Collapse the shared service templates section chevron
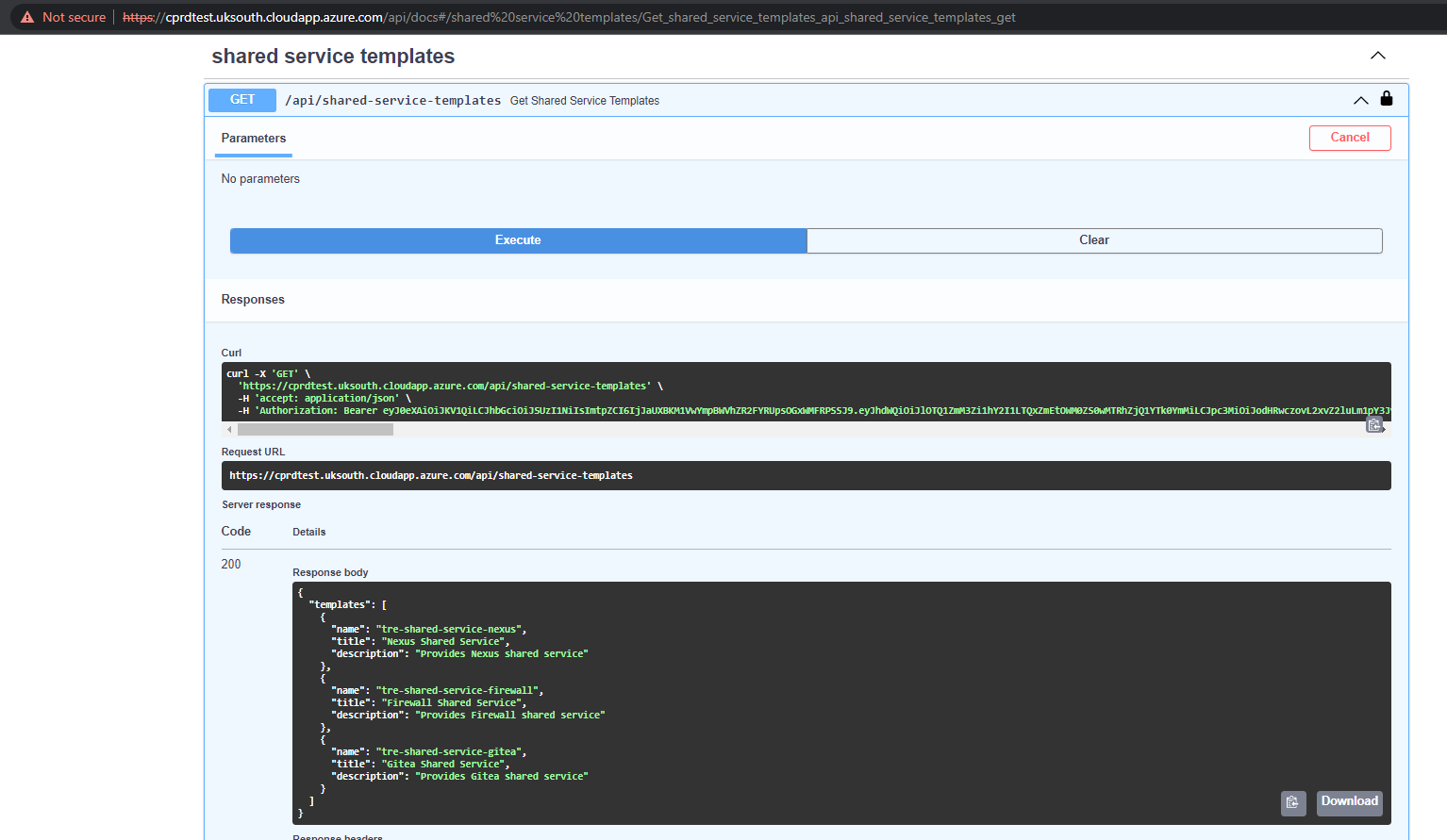The image size is (1447, 840). [x=1378, y=56]
